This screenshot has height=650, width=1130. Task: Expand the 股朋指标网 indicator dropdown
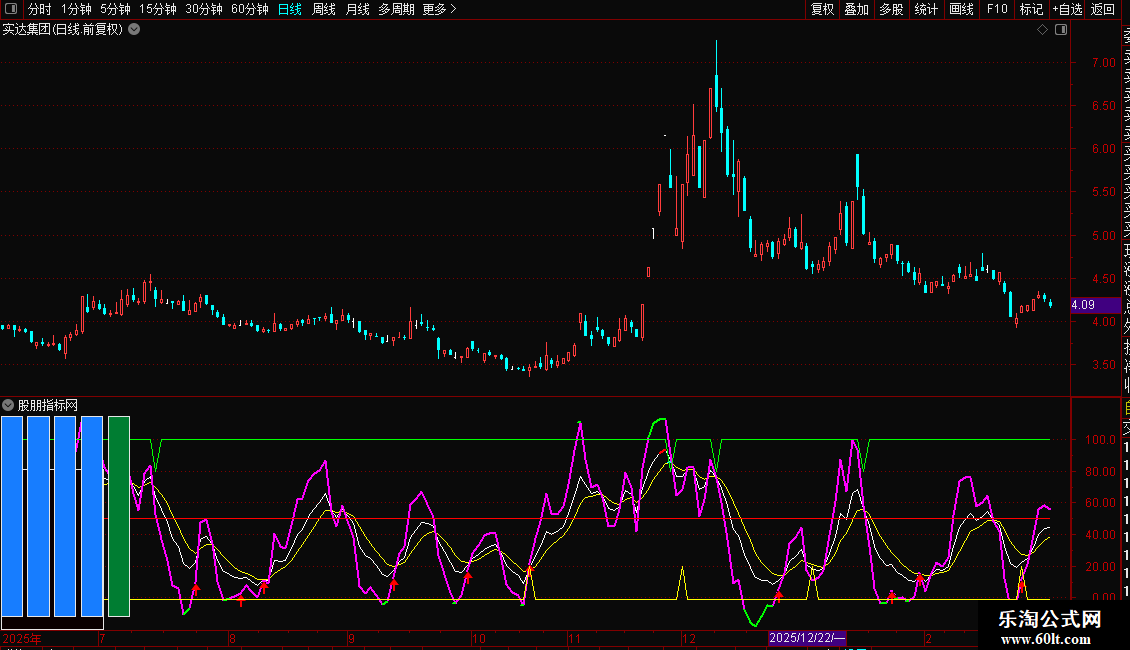coord(9,405)
